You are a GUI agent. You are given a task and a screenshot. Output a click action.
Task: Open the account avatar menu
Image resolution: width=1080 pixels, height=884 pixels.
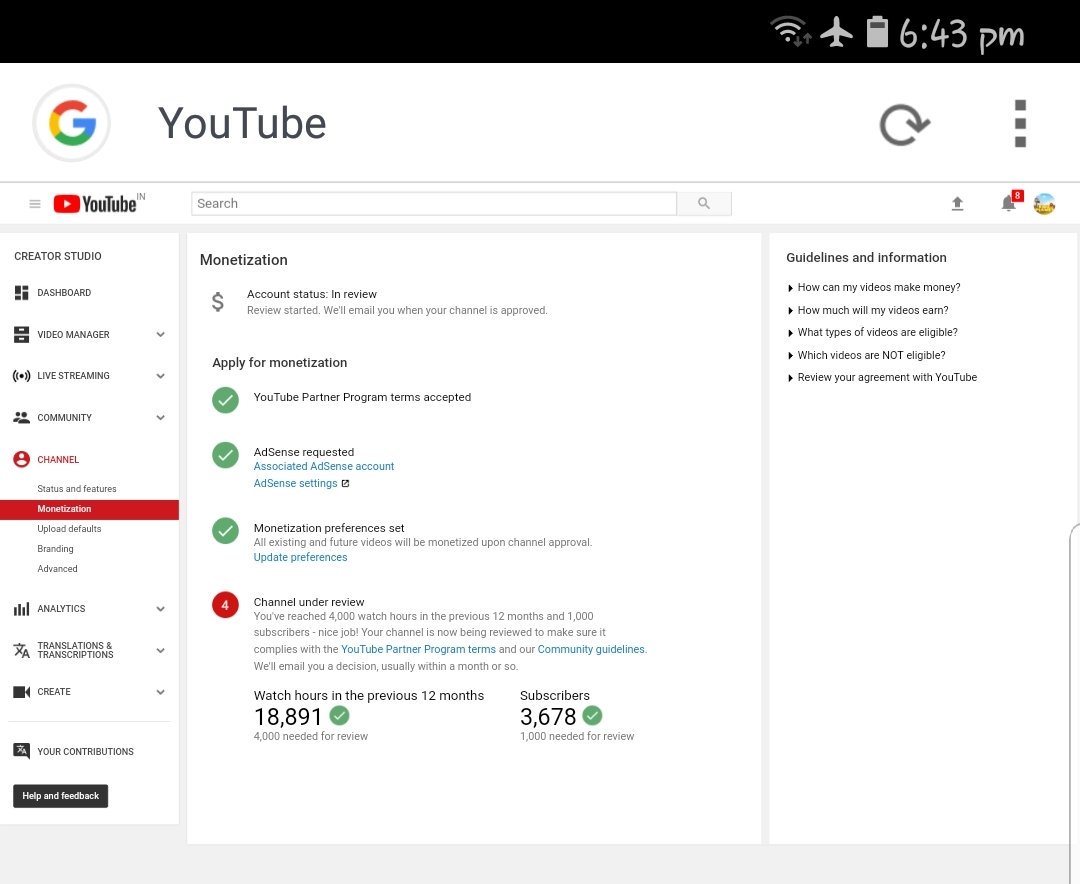click(1044, 203)
